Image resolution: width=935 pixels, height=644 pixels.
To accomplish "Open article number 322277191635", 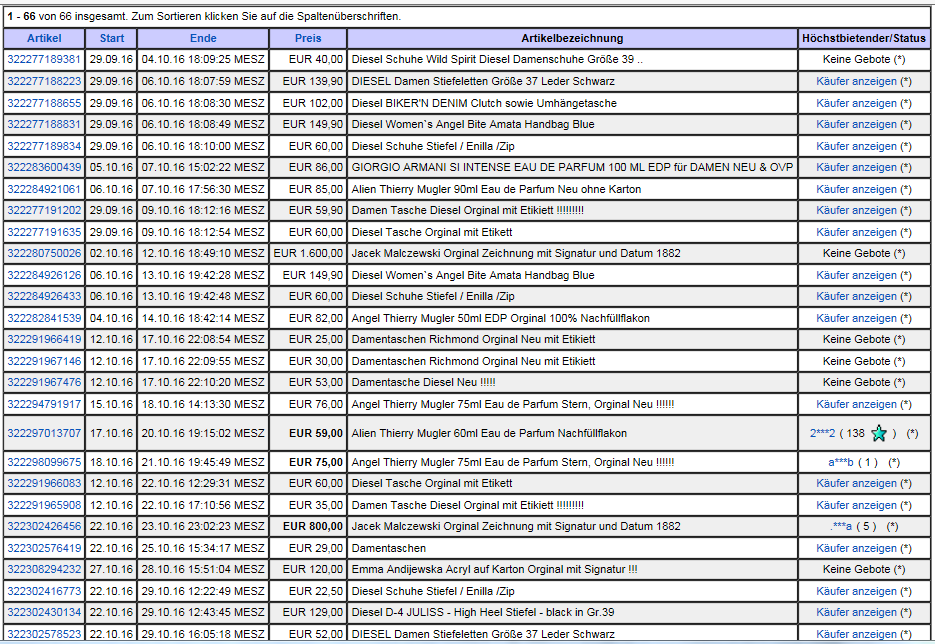I will pos(44,232).
